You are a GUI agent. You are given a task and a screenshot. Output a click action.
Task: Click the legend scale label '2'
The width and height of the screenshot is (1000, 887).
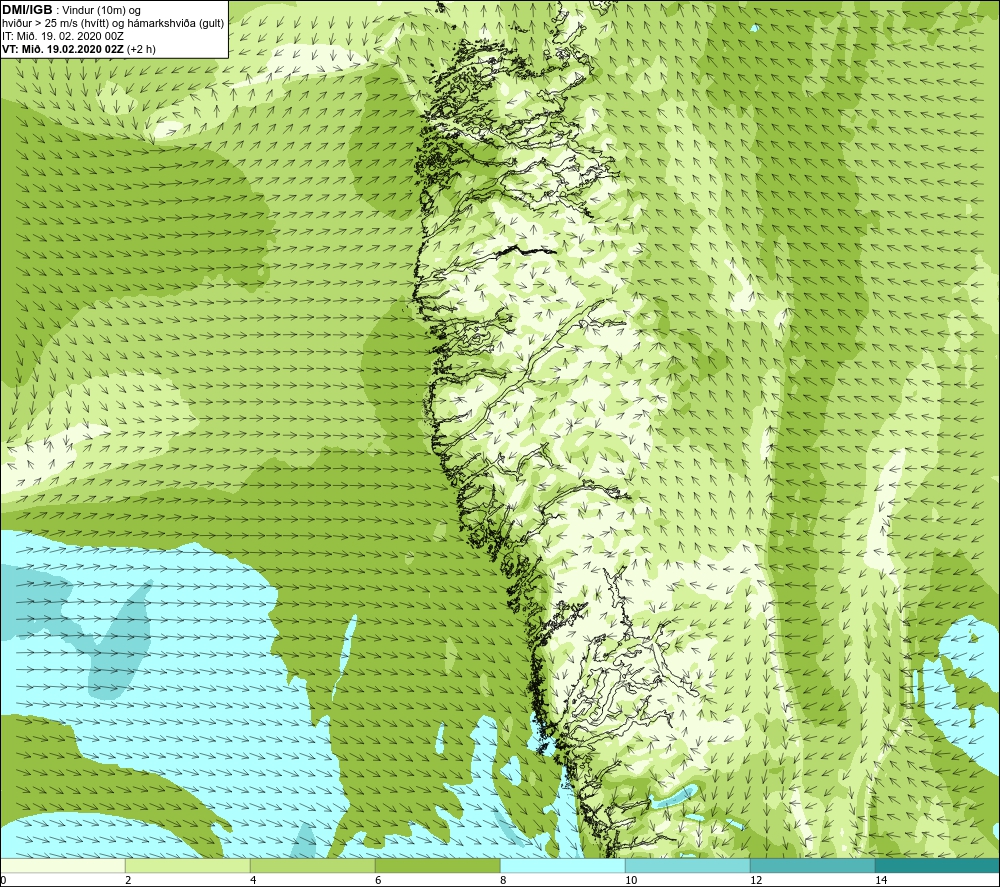(x=128, y=880)
